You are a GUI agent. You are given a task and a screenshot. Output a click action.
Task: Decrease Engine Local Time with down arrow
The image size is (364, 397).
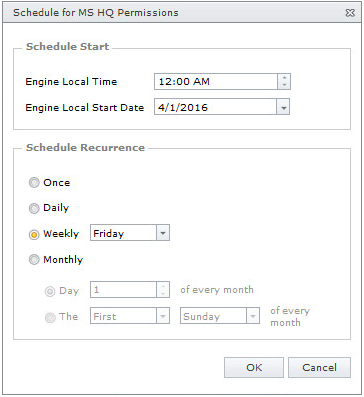click(x=284, y=85)
